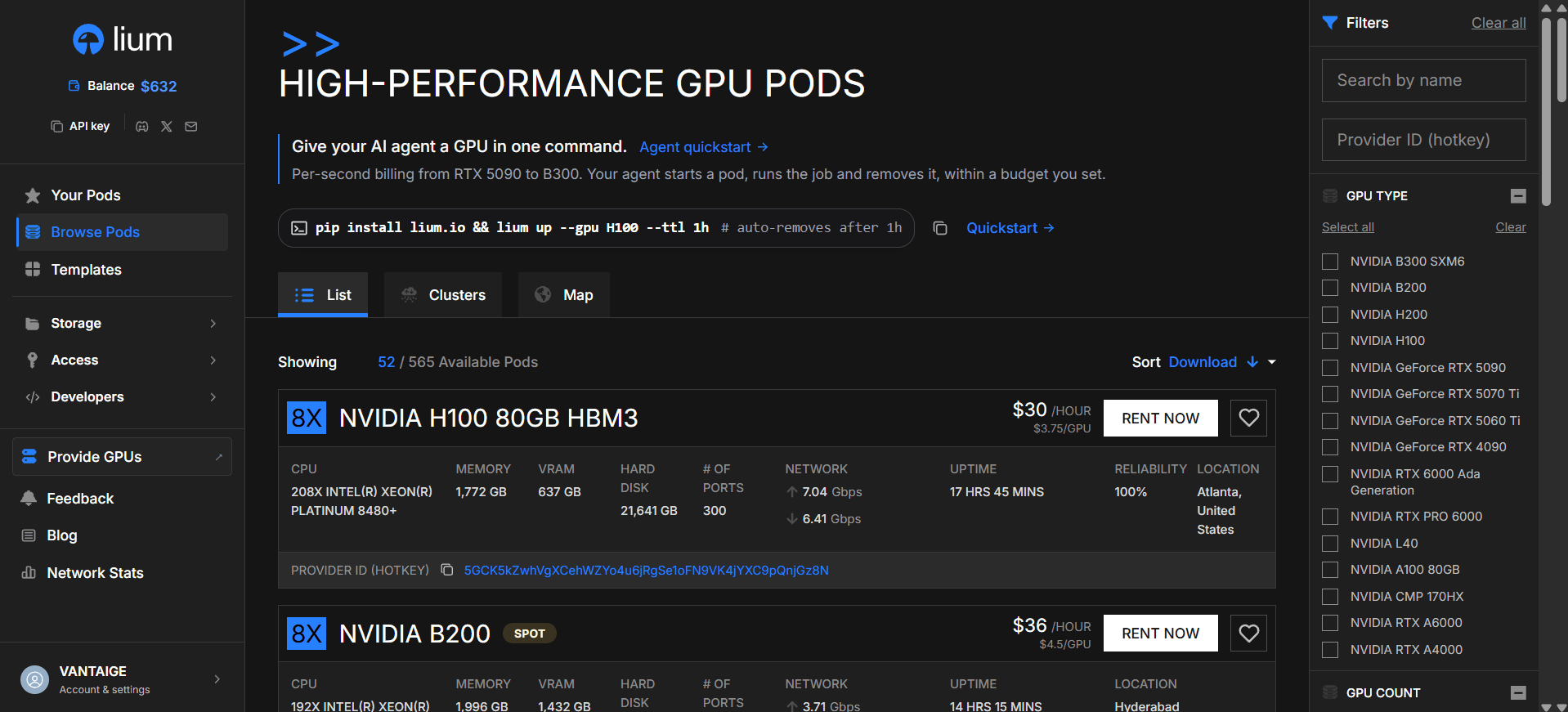Collapse the GPU TYPE filter section

(1518, 196)
